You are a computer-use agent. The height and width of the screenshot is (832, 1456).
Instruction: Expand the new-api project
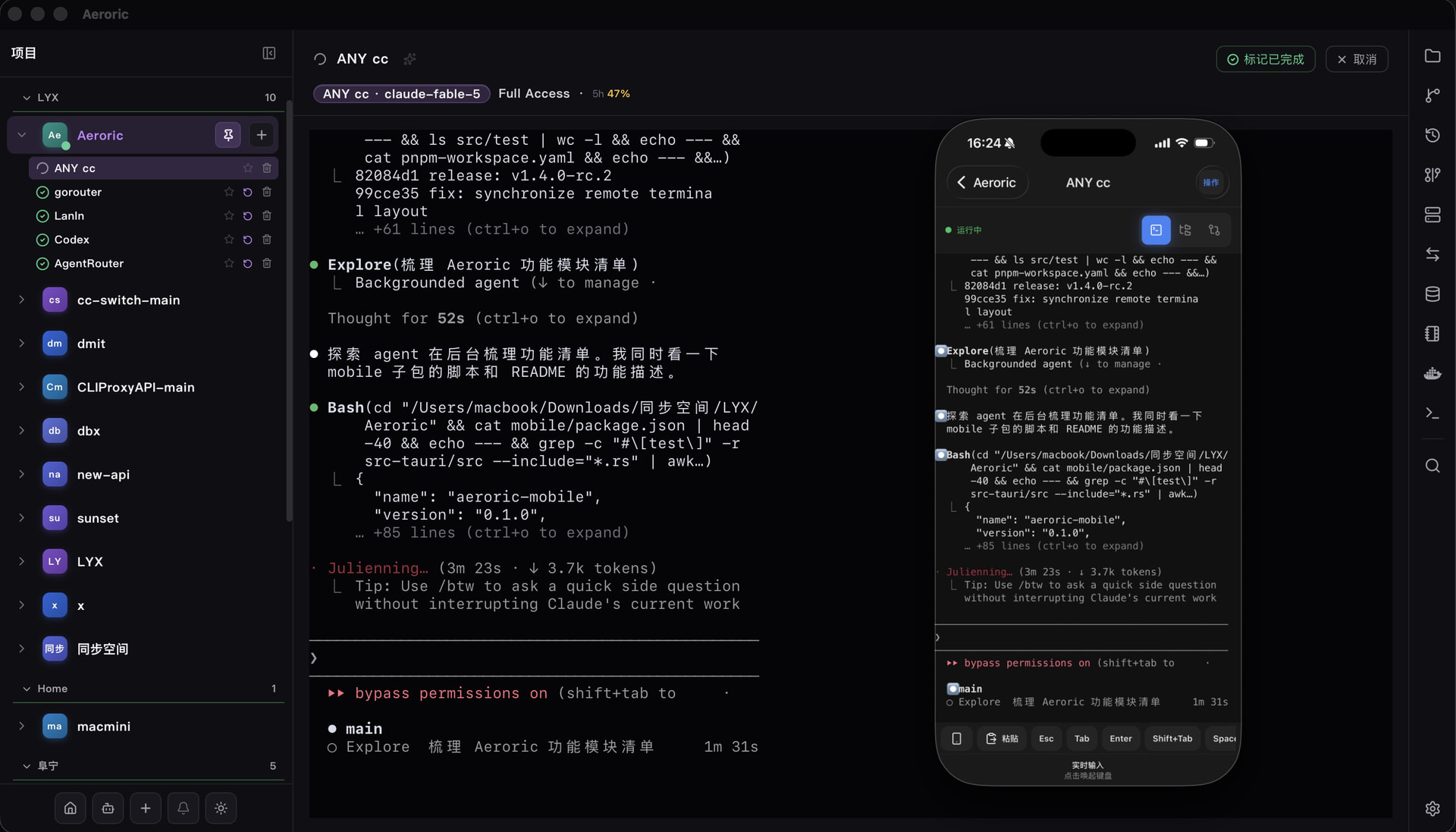click(x=22, y=475)
